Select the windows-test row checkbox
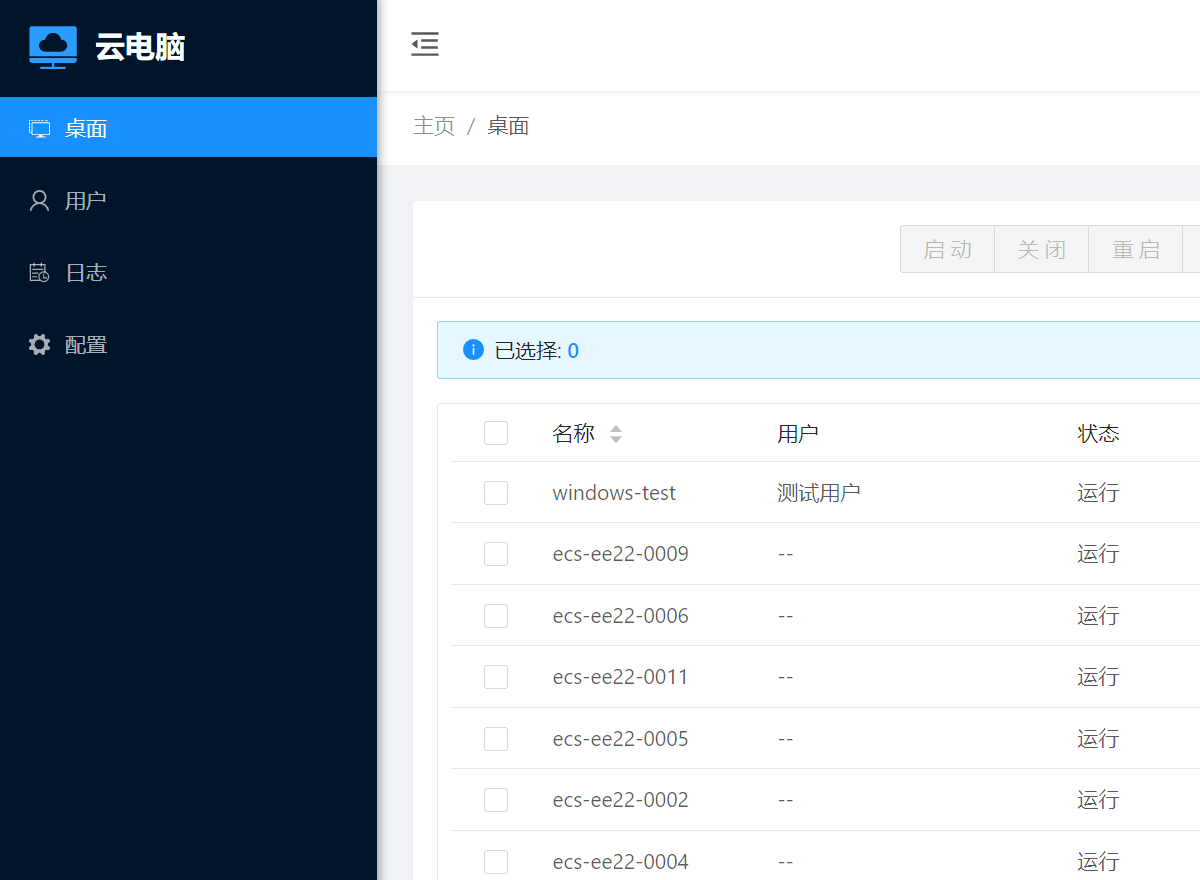Viewport: 1200px width, 880px height. [x=496, y=492]
